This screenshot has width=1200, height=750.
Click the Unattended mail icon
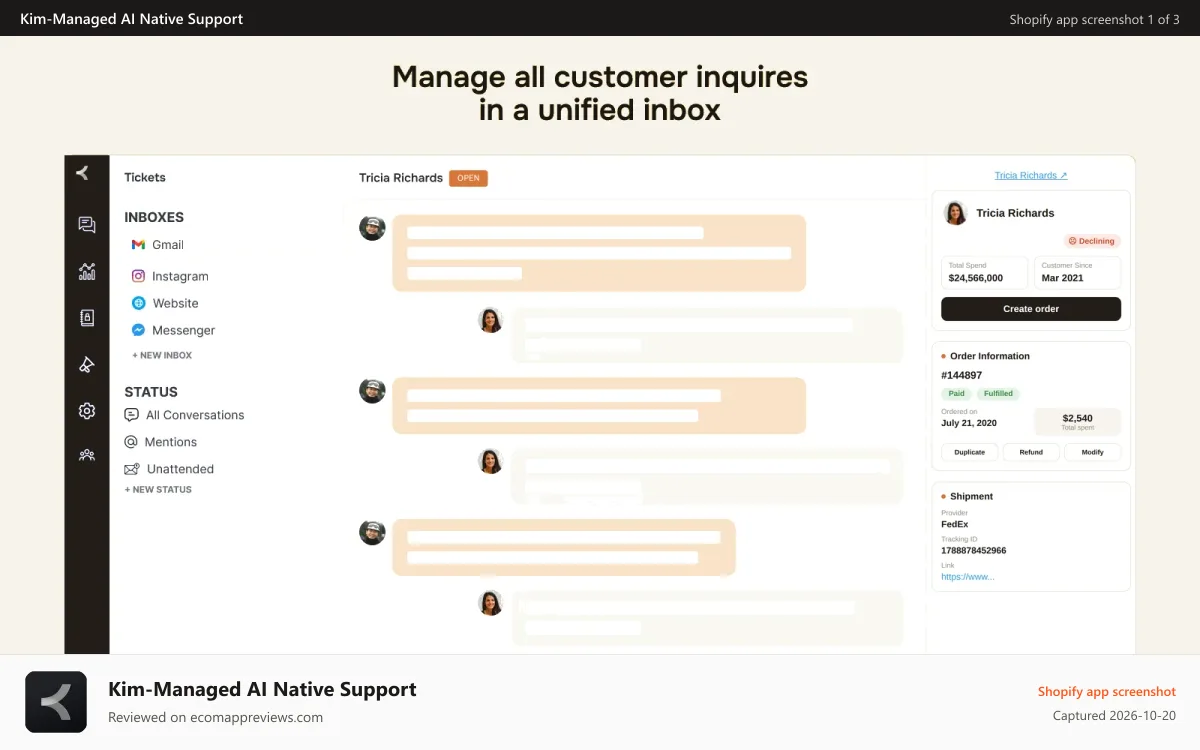click(x=131, y=469)
